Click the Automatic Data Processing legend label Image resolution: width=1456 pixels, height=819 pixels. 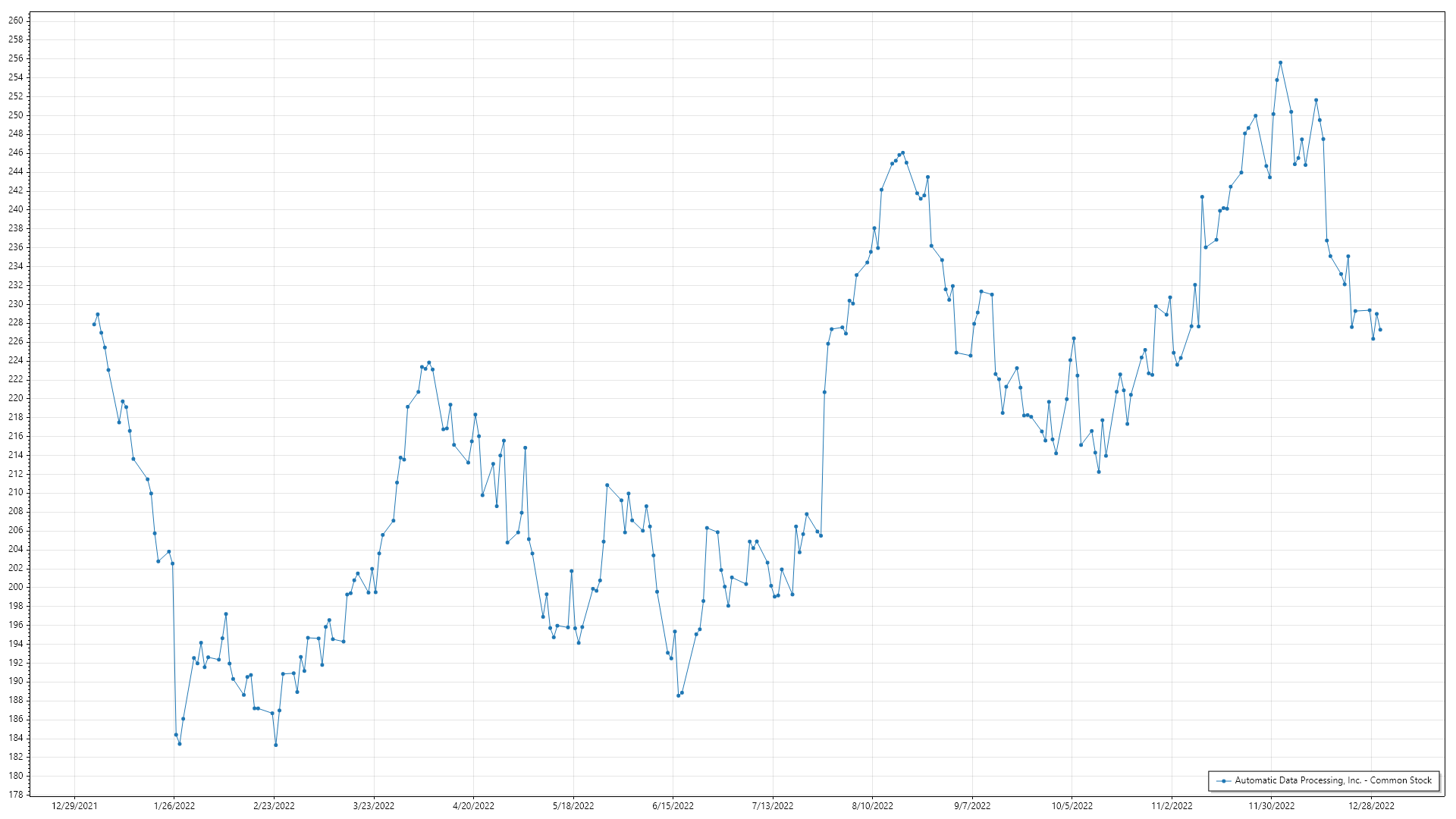tap(1332, 780)
